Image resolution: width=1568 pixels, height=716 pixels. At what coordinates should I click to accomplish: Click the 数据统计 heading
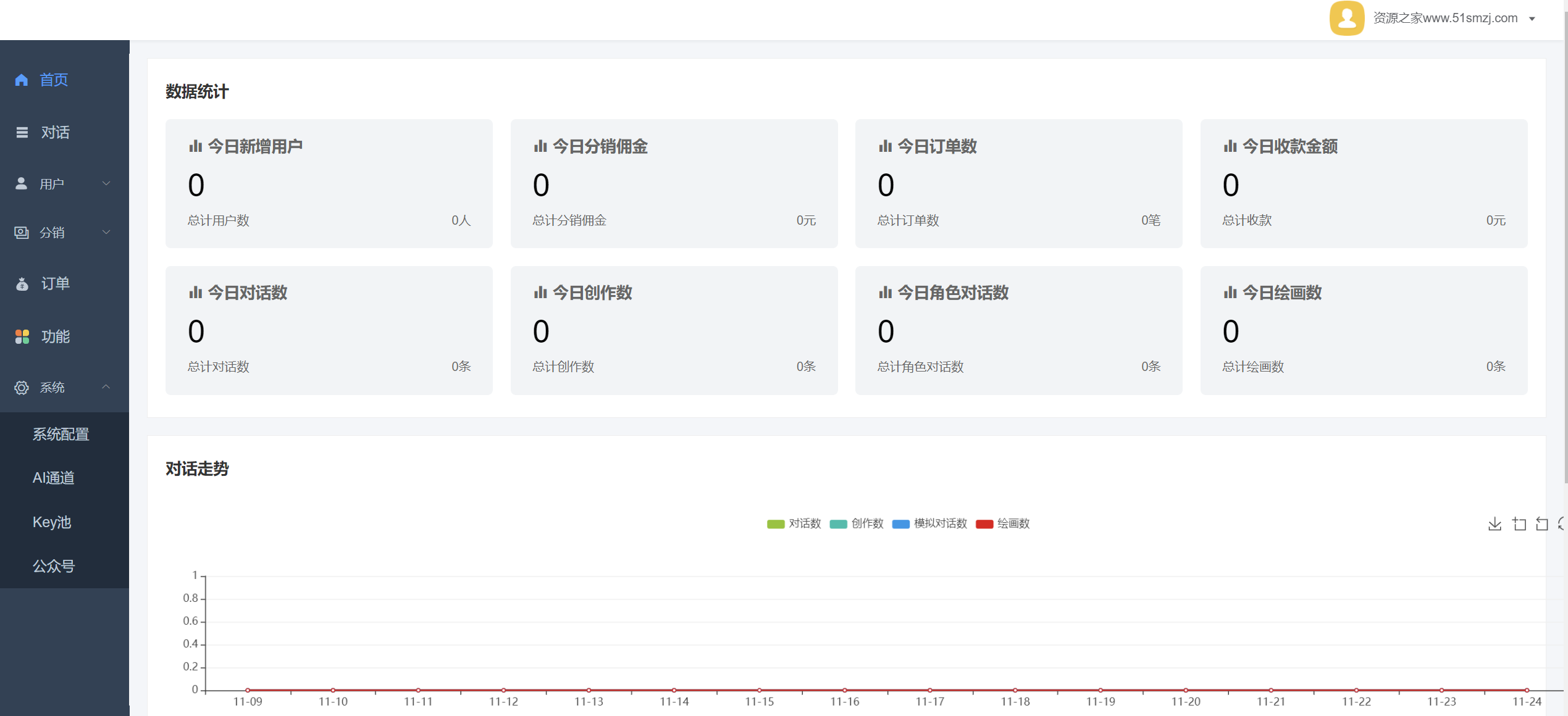click(197, 91)
